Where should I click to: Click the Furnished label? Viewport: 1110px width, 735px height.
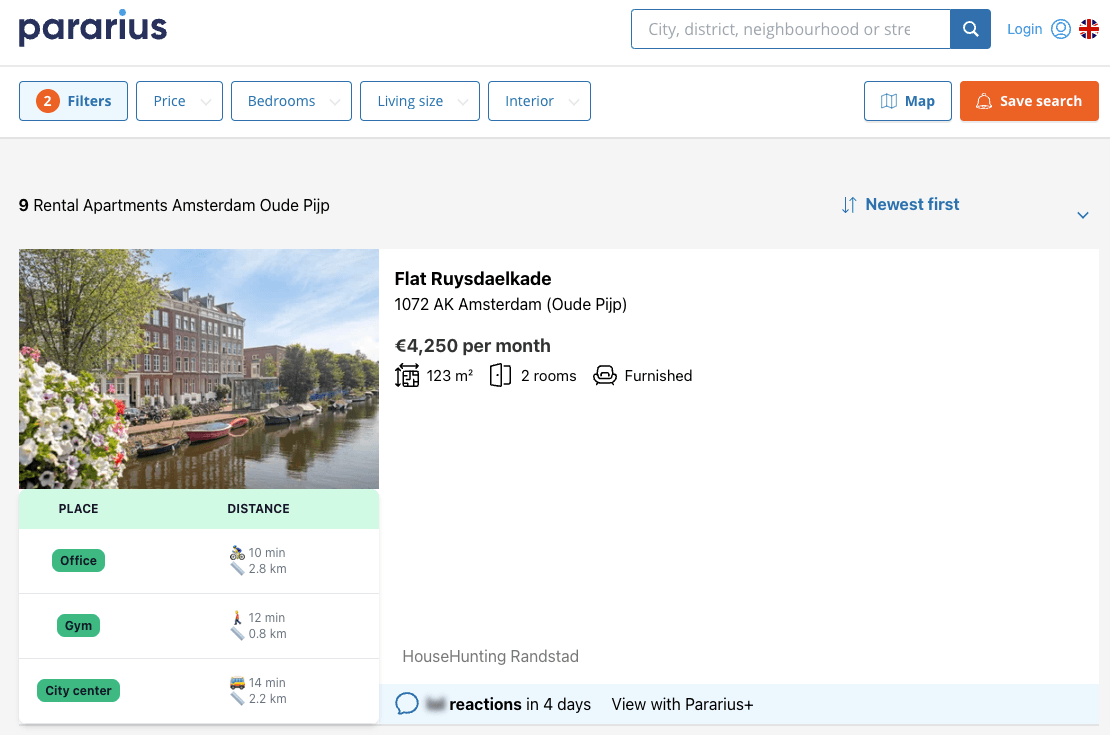[x=658, y=375]
